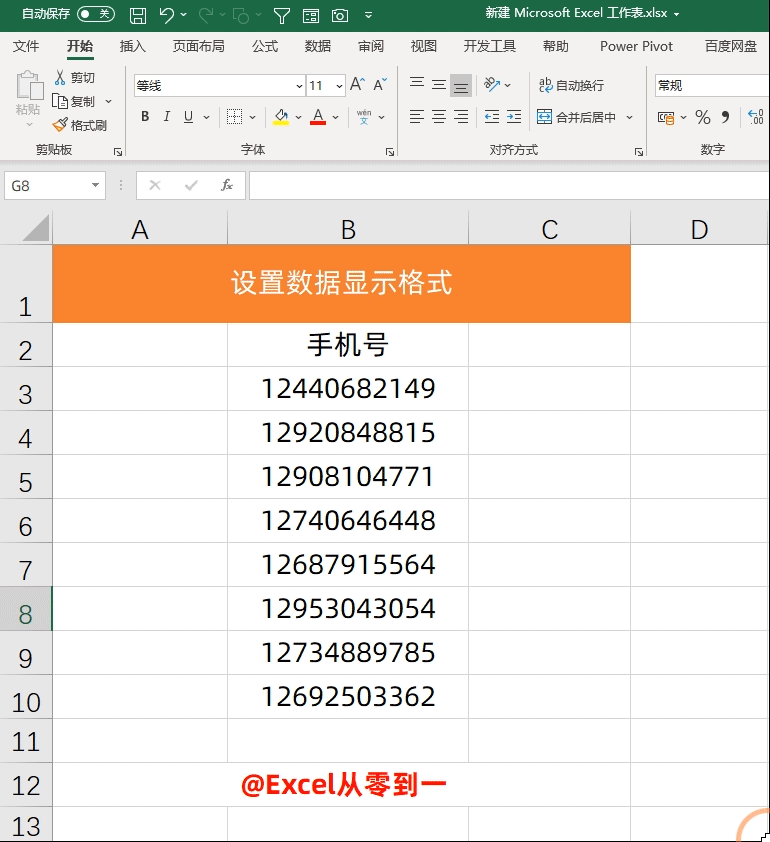This screenshot has width=770, height=842.
Task: Click the Increase Font Size icon
Action: pos(357,85)
